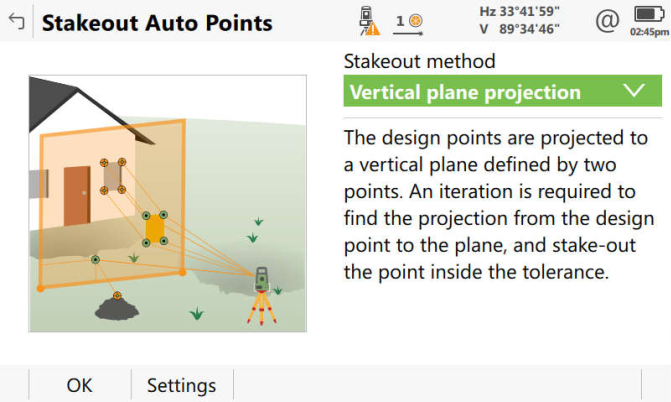Viewport: 671px width, 402px height.
Task: Click the Stakeout Auto Points title
Action: [x=157, y=22]
